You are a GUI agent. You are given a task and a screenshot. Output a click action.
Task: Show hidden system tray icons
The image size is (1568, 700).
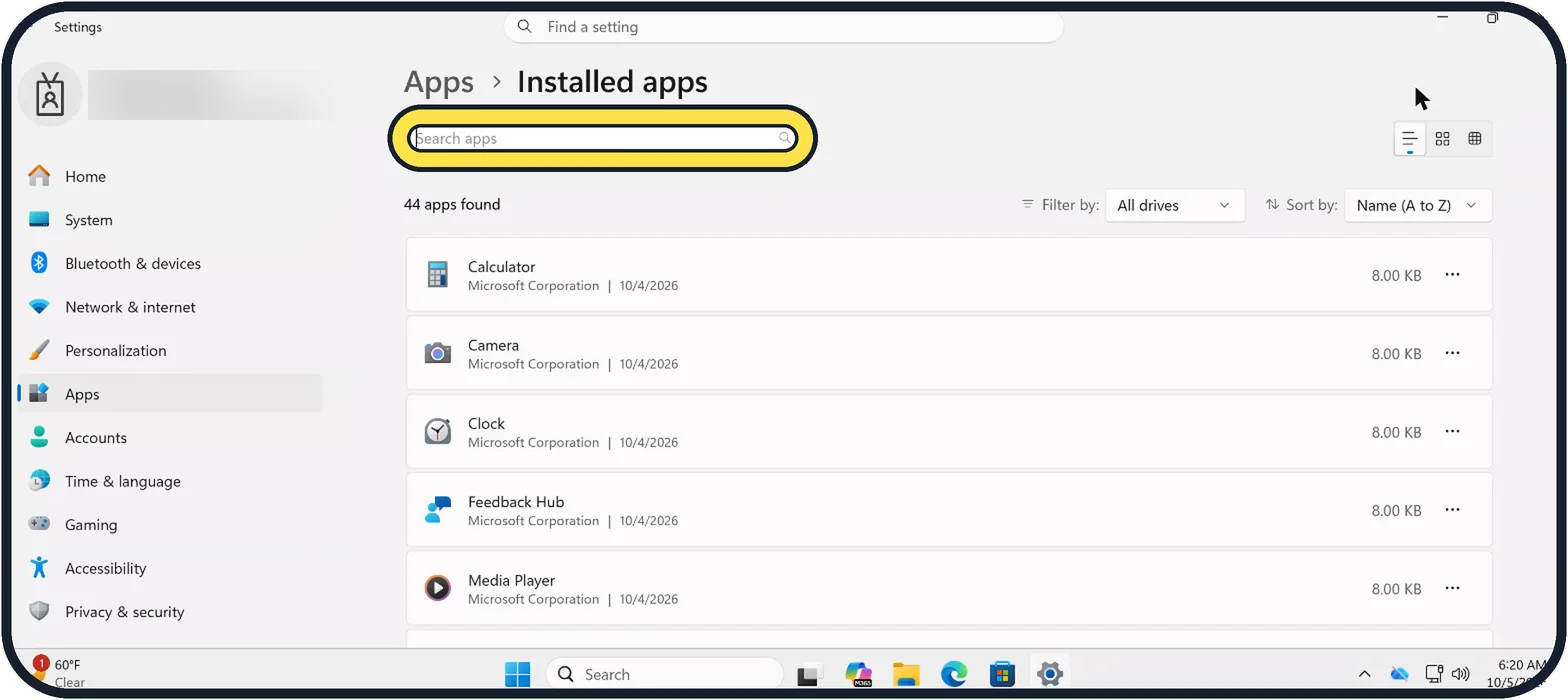click(x=1364, y=675)
